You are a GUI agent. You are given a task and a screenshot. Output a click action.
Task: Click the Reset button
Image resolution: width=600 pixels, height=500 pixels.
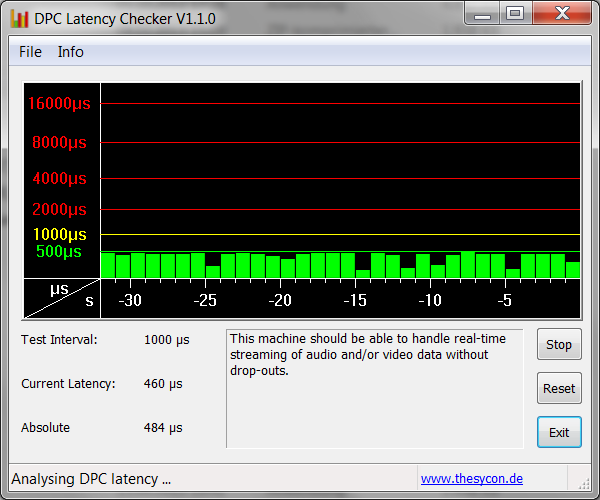[559, 388]
